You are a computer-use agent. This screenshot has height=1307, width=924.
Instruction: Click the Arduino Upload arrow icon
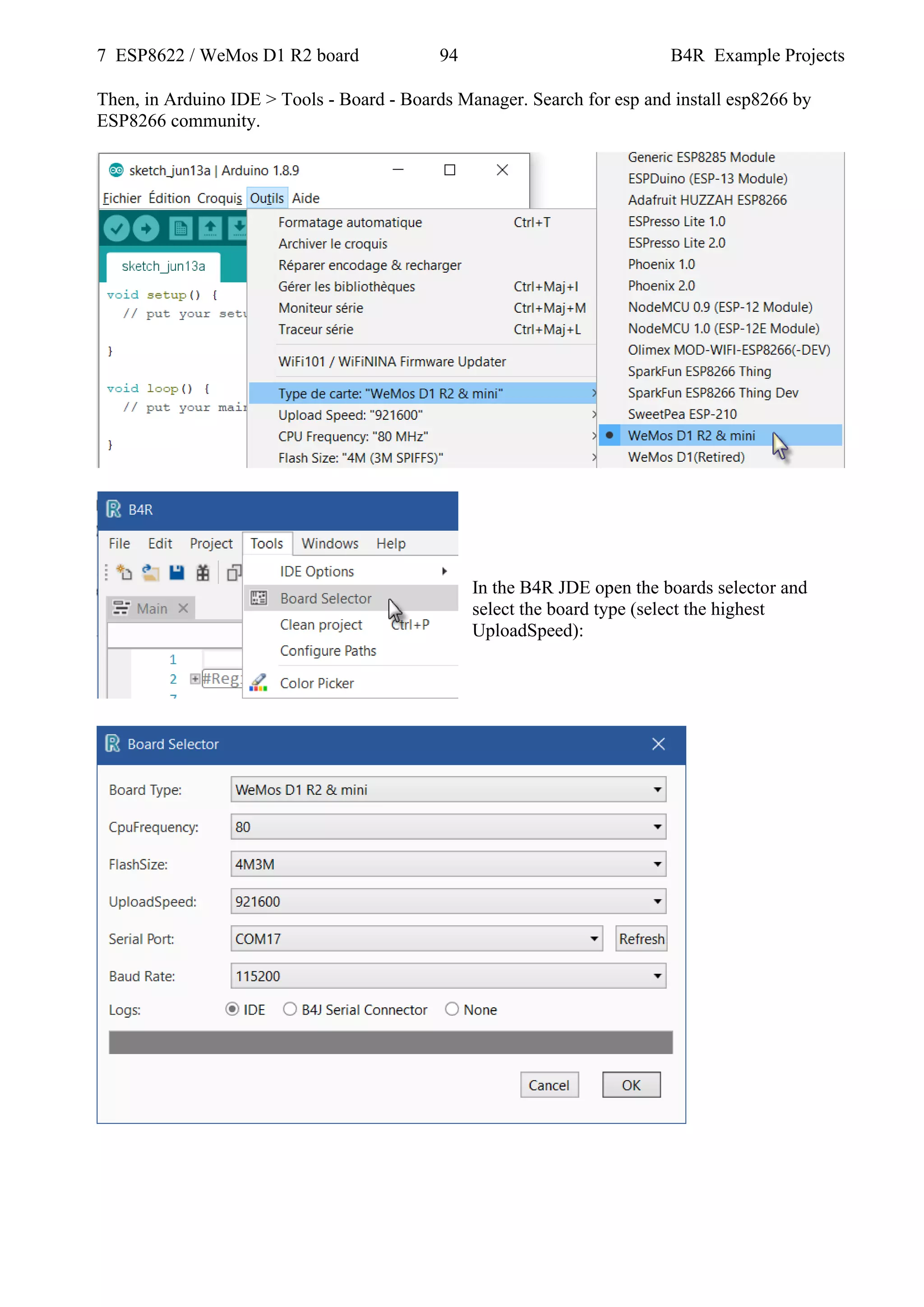coord(146,228)
